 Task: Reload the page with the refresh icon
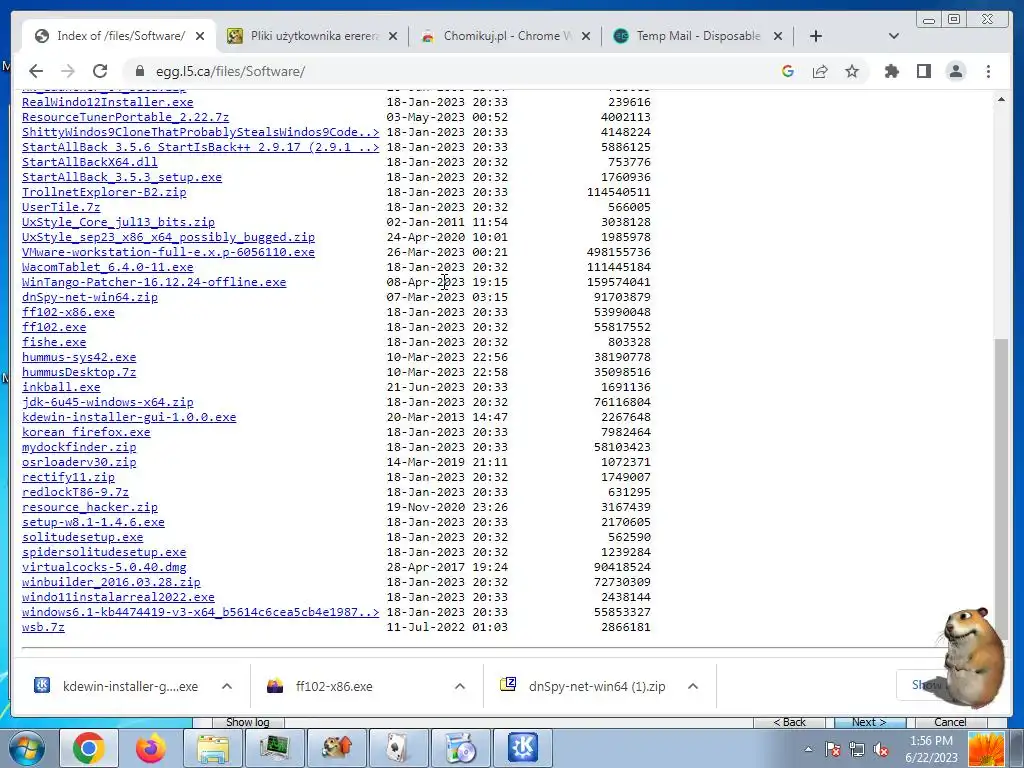100,71
